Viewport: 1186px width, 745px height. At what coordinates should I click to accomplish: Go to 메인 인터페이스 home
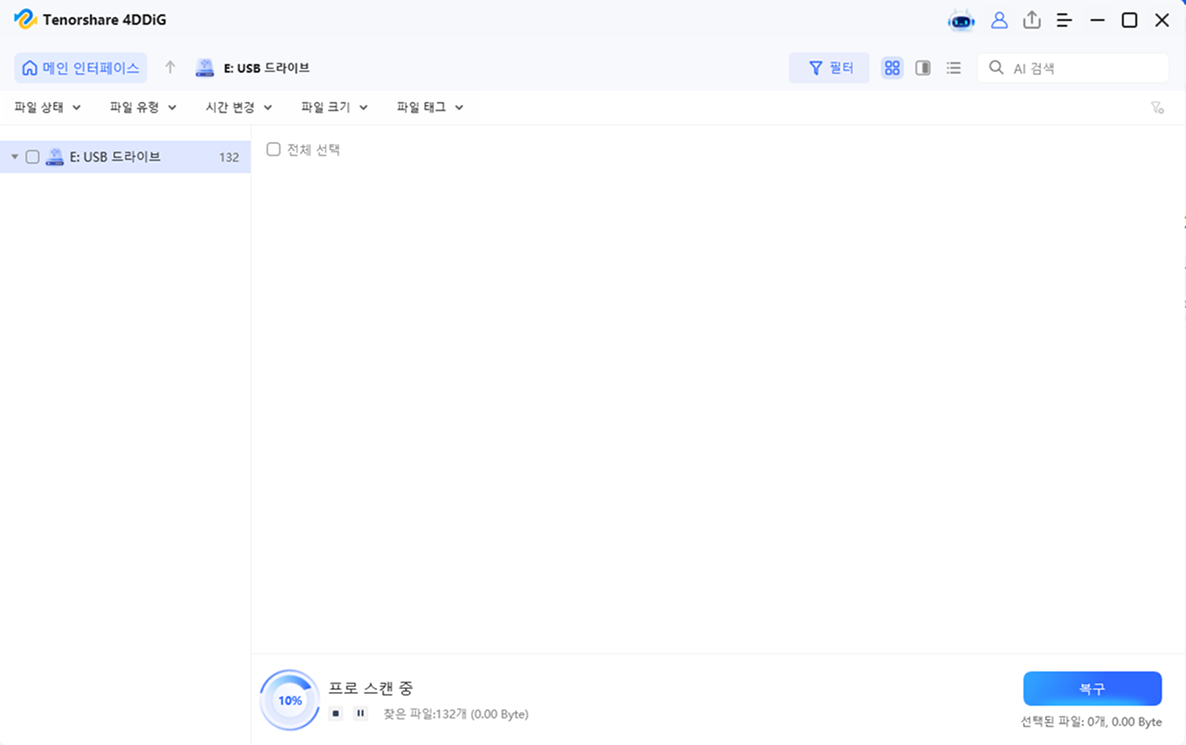[81, 68]
